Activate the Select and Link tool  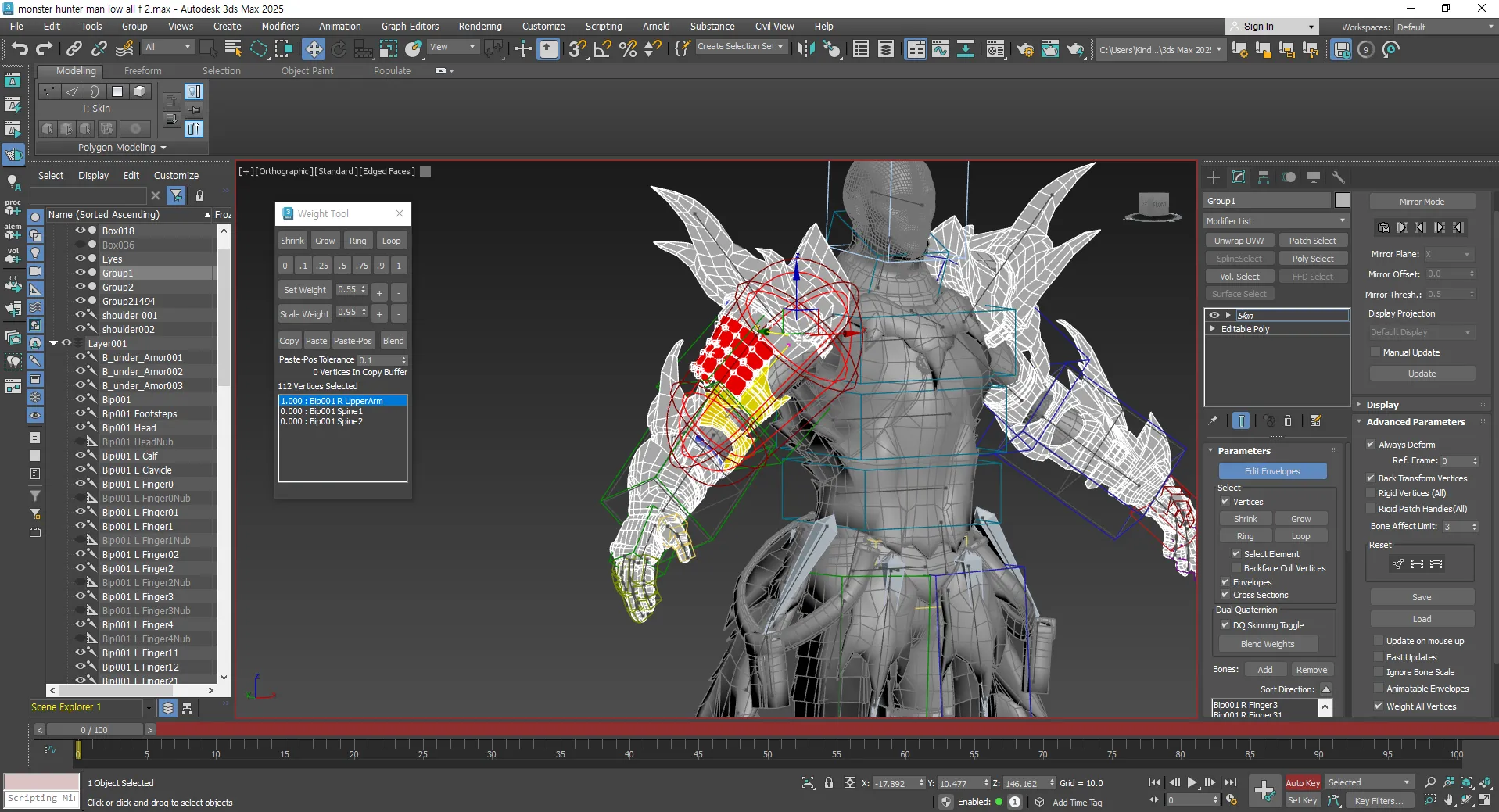click(x=74, y=49)
